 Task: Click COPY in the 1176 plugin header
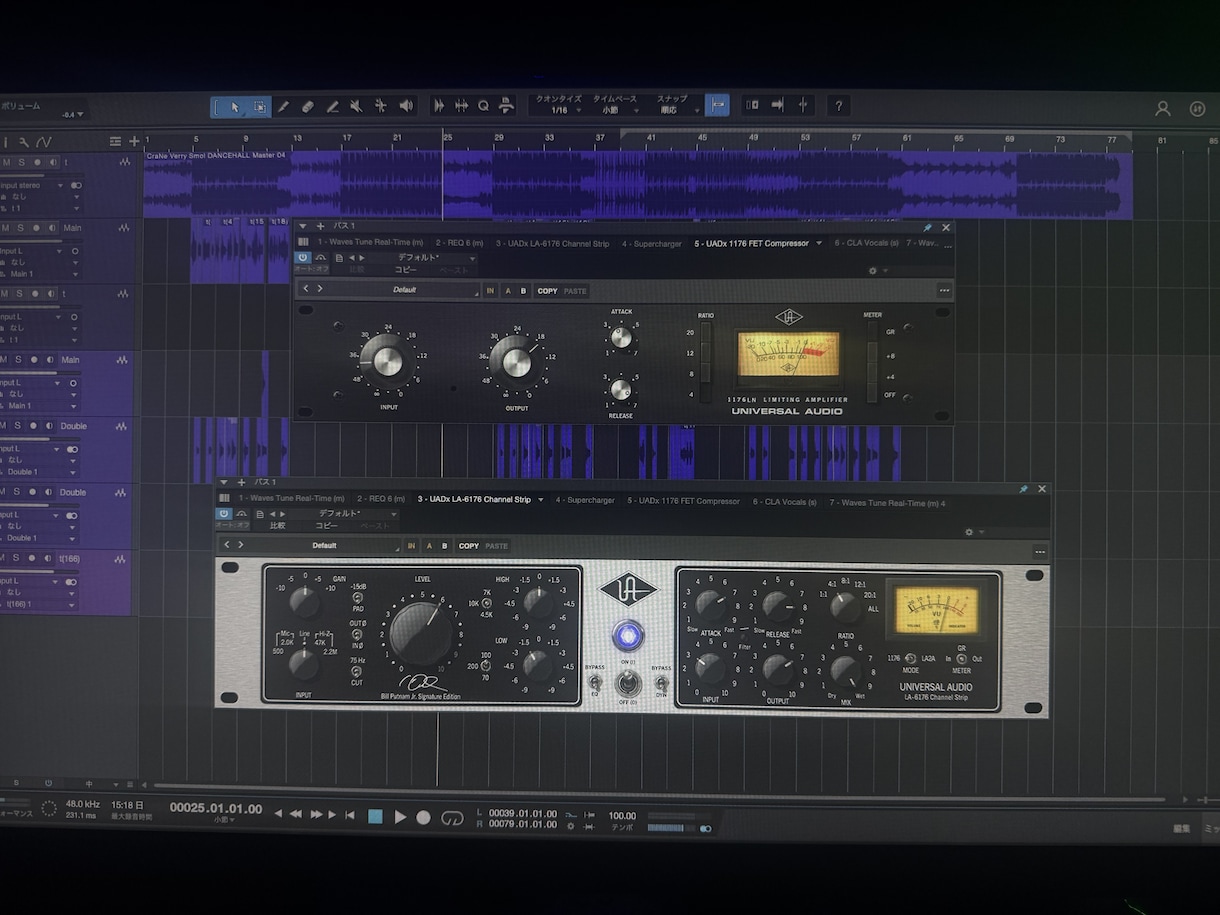point(547,291)
